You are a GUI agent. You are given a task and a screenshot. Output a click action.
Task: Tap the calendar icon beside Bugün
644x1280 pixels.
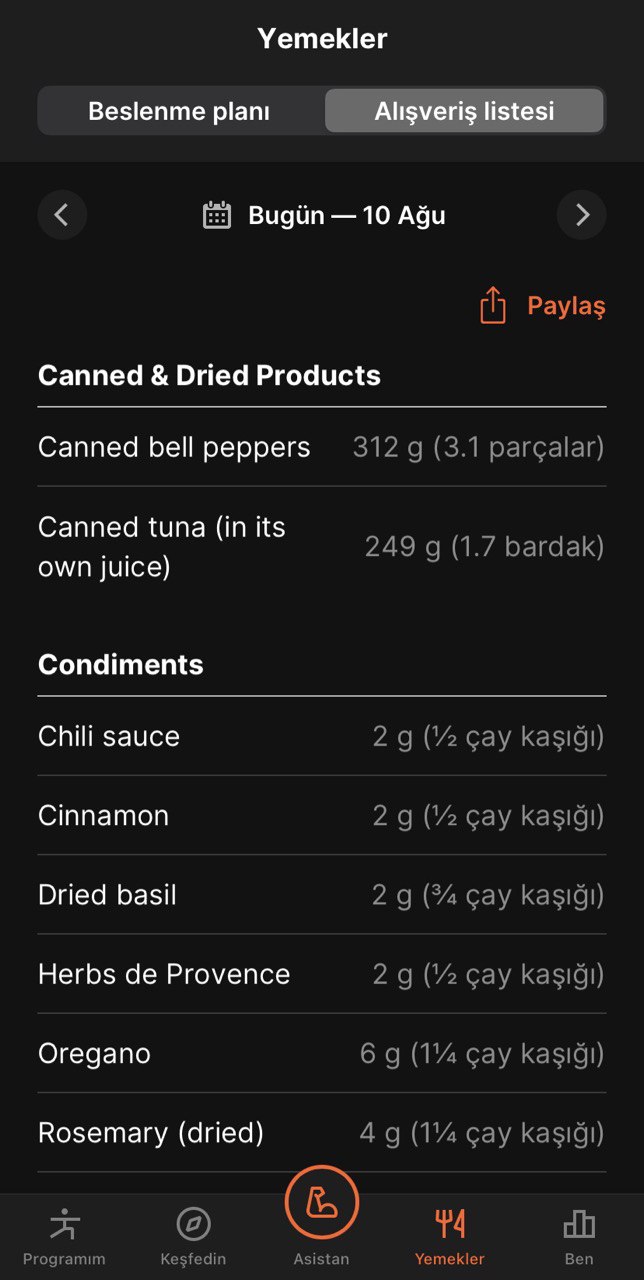pos(217,215)
